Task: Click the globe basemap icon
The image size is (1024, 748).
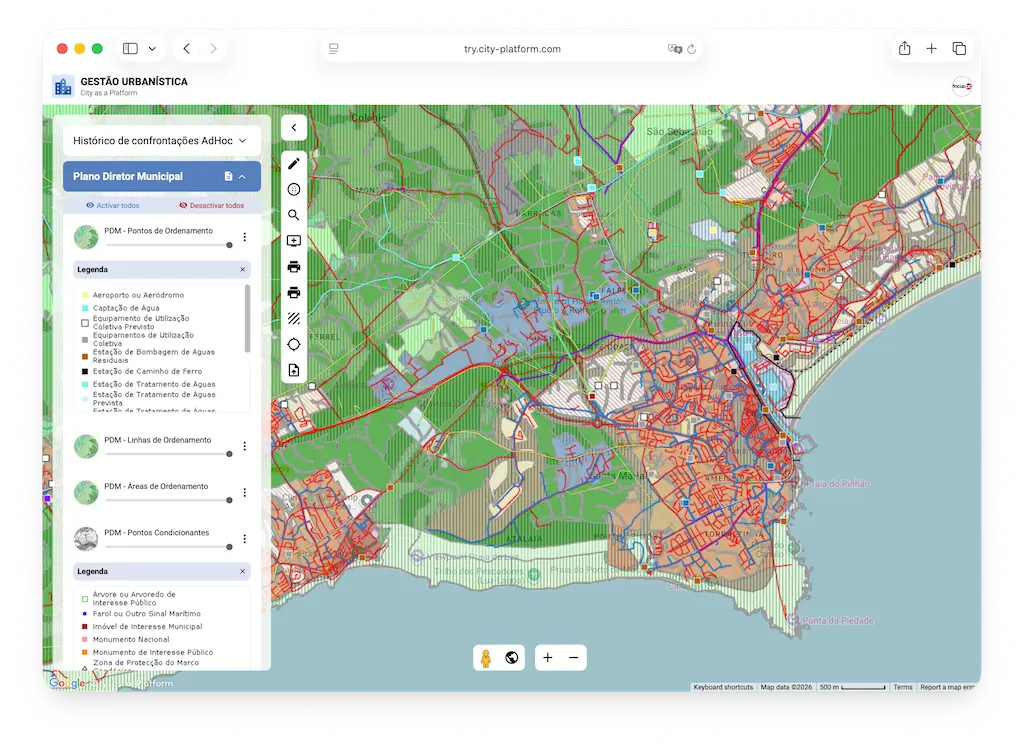Action: pos(512,658)
